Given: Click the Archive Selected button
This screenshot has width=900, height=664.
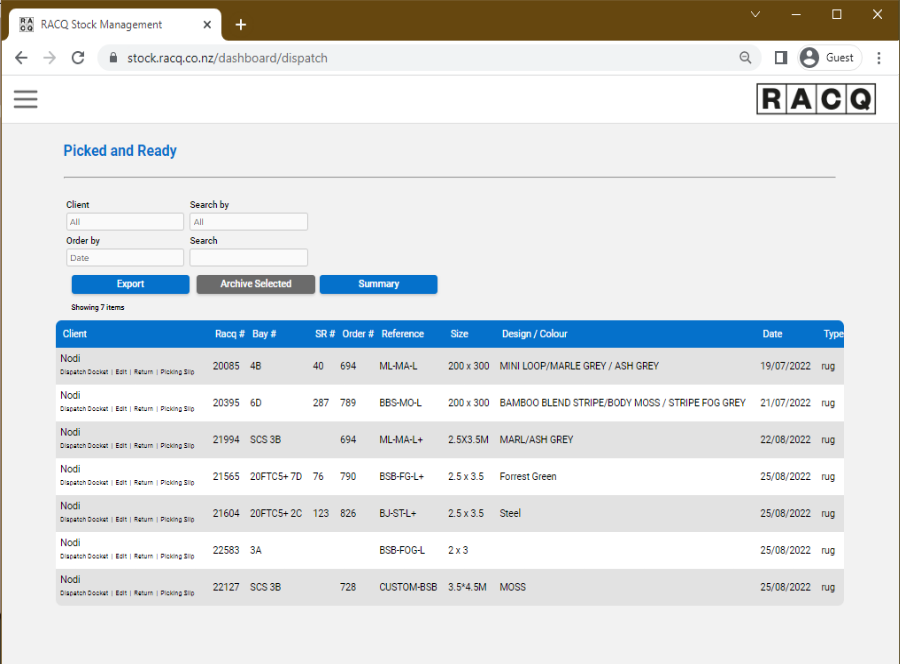Looking at the screenshot, I should point(255,284).
